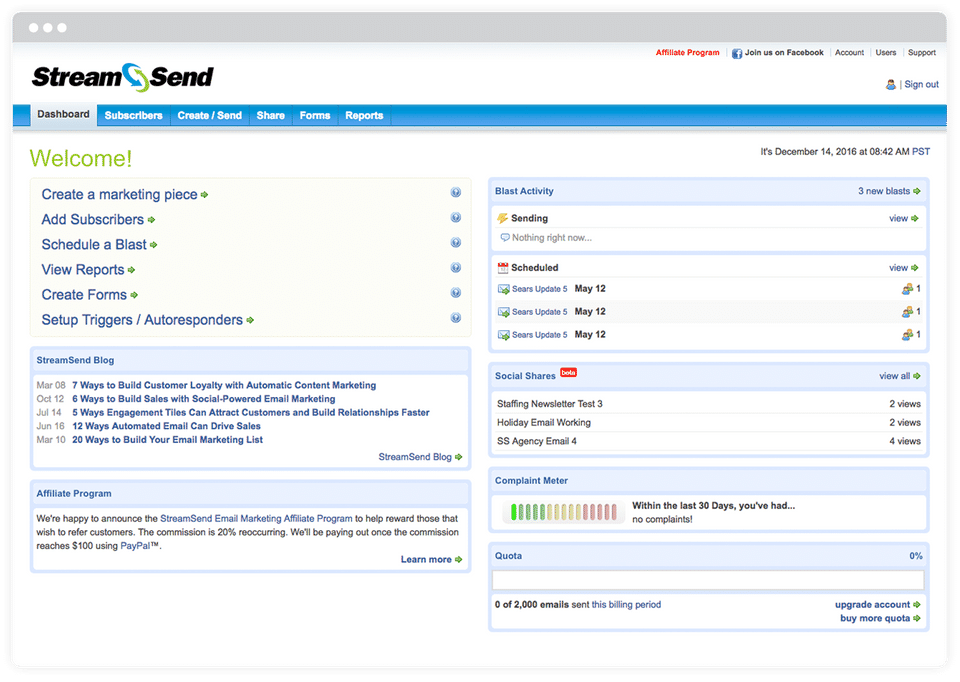
Task: Click the this billing period link
Action: click(x=626, y=605)
